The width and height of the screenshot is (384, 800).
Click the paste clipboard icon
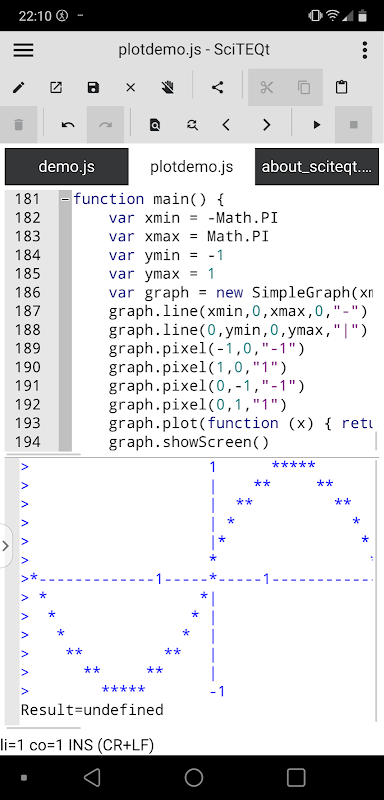point(341,88)
